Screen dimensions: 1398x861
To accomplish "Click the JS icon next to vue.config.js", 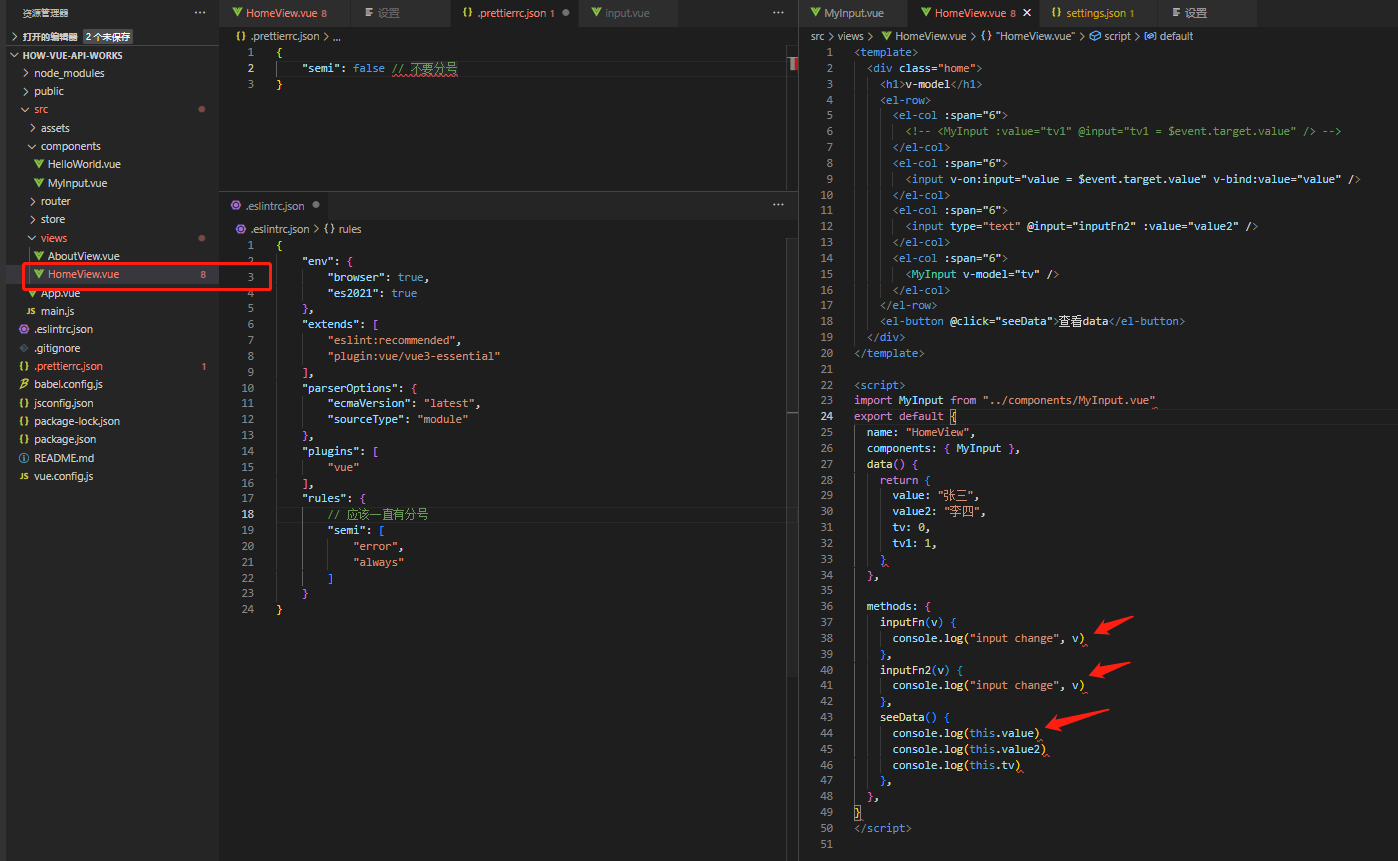I will click(24, 476).
